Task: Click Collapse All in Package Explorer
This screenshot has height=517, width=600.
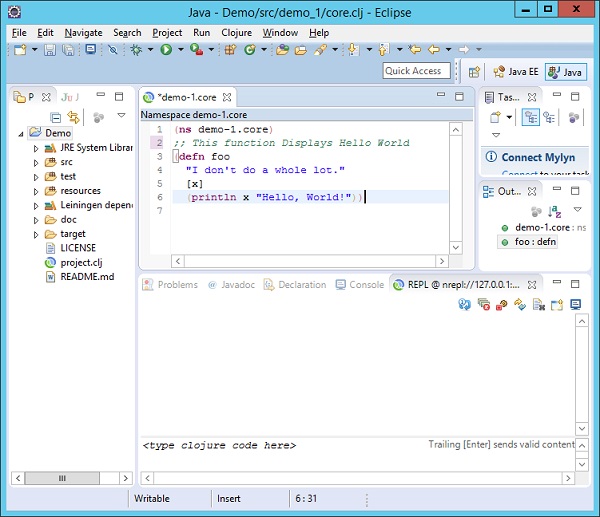Action: pos(56,117)
